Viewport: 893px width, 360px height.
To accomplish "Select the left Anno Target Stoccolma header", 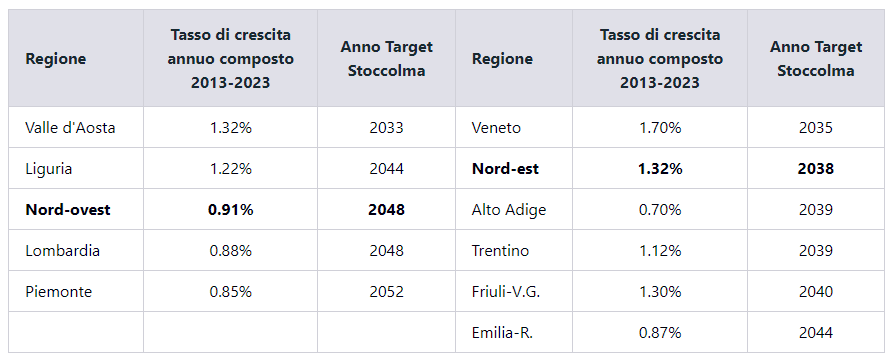I will [x=386, y=59].
